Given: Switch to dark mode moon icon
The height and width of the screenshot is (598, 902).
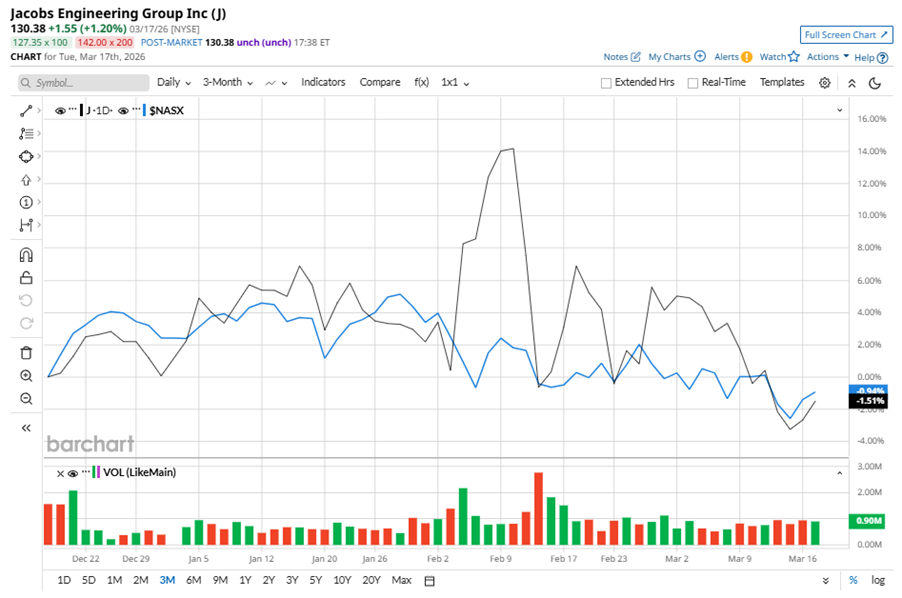Looking at the screenshot, I should click(x=874, y=83).
